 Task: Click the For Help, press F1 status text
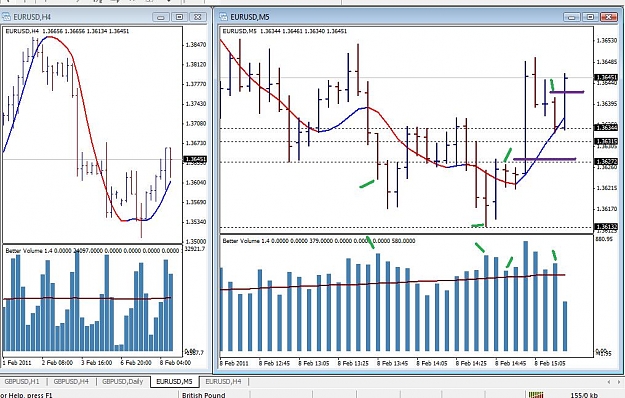click(x=26, y=395)
